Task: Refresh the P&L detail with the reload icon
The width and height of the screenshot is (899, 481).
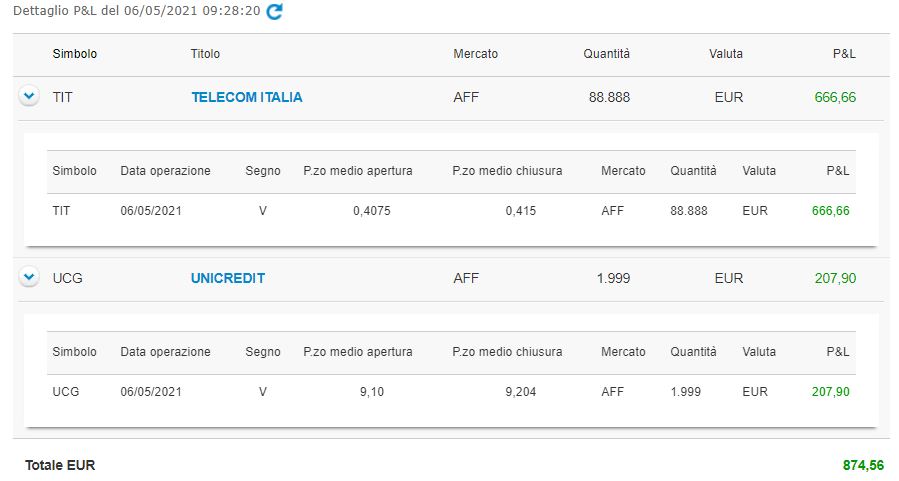Action: [275, 11]
